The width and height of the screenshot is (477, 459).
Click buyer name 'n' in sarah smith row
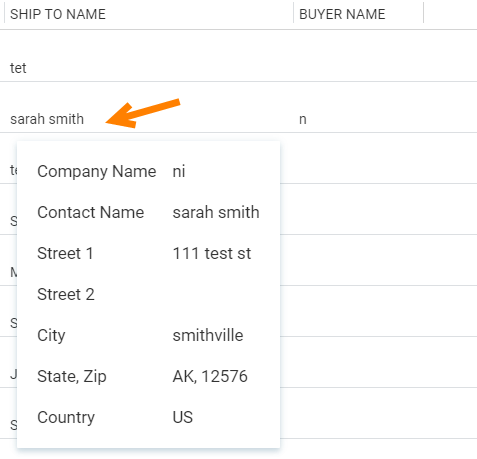[x=303, y=119]
